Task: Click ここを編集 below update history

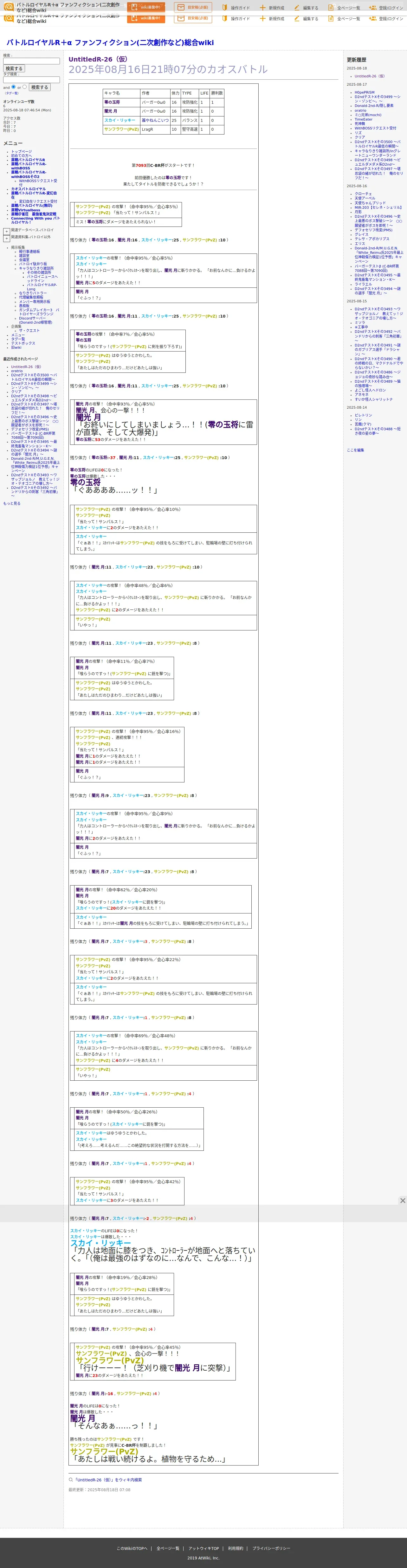Action: [355, 450]
